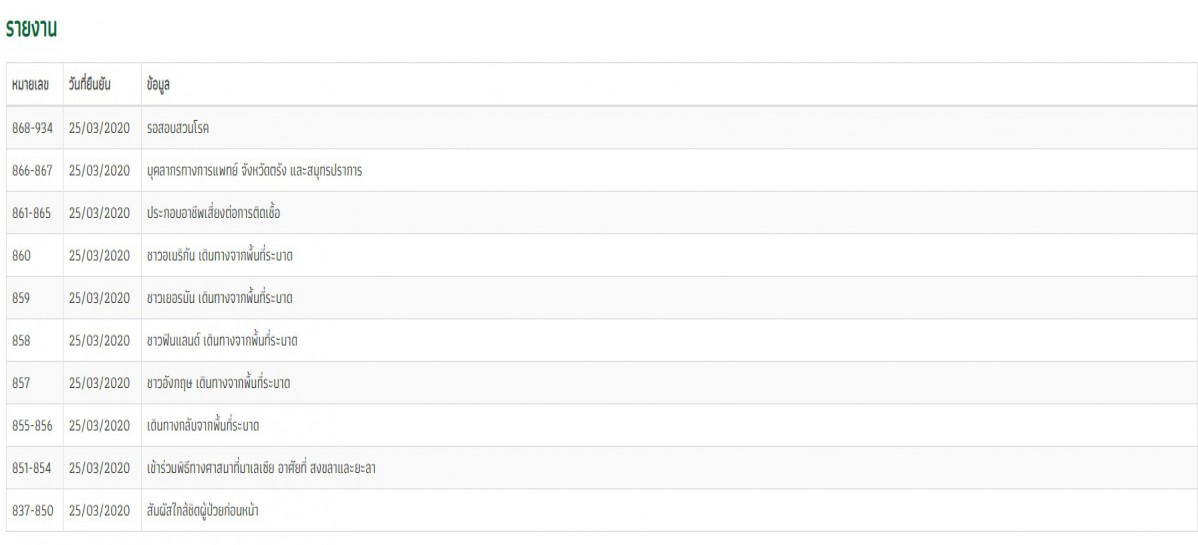Select the ชาวอเมริกัน row description
The image size is (1198, 545).
point(219,256)
